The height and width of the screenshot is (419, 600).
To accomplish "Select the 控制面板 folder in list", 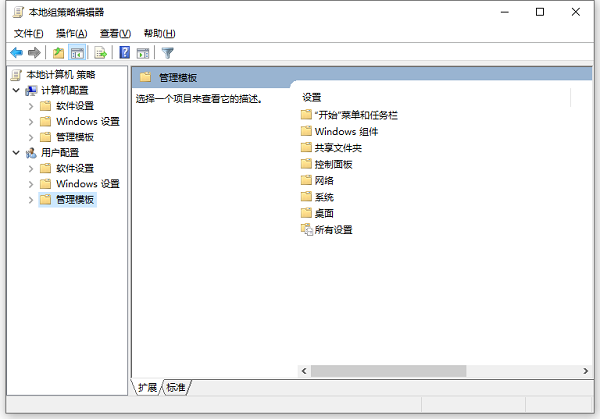I will (333, 164).
